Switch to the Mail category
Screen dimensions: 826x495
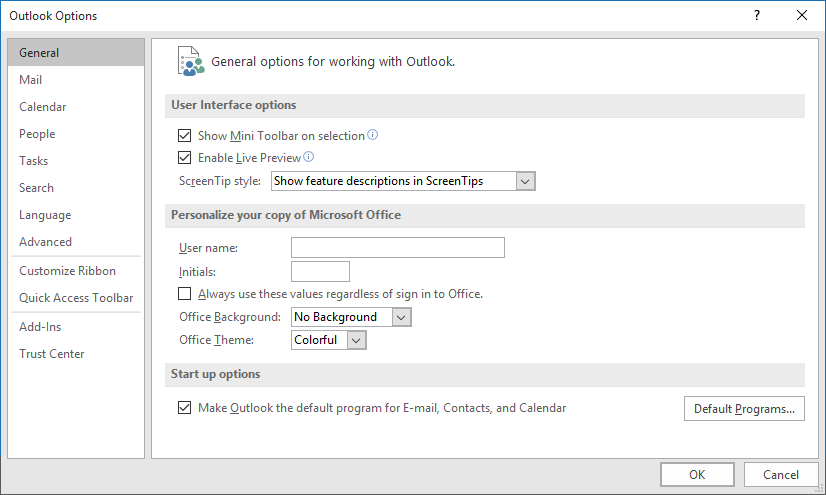tap(31, 80)
